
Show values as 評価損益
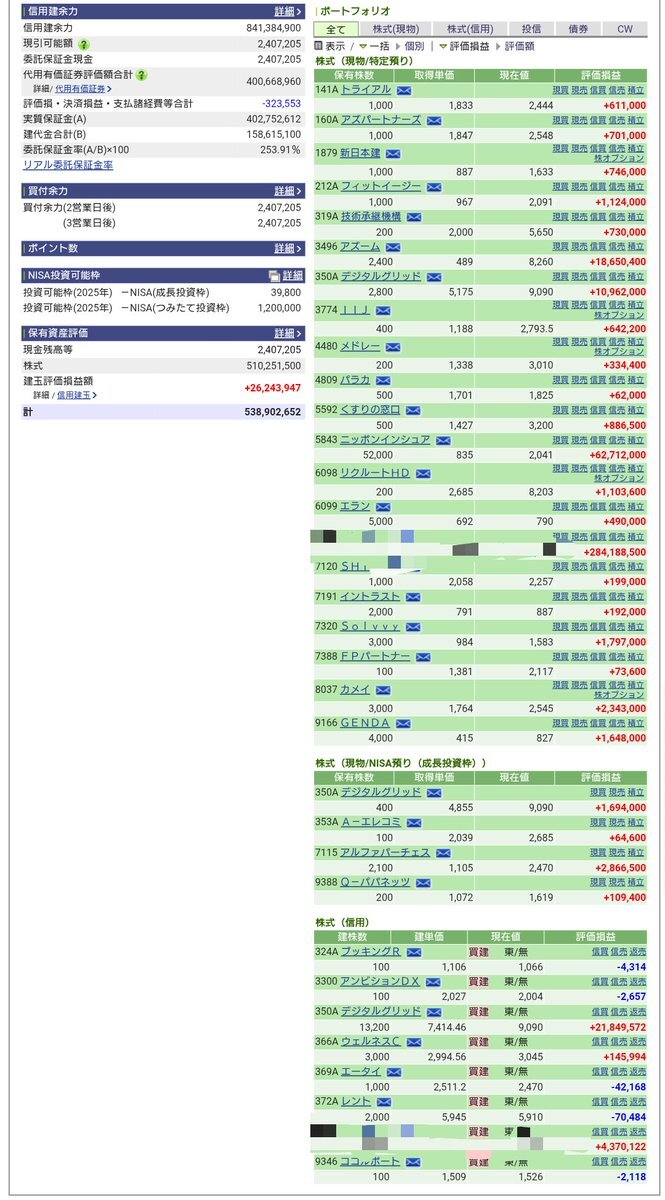pos(469,46)
